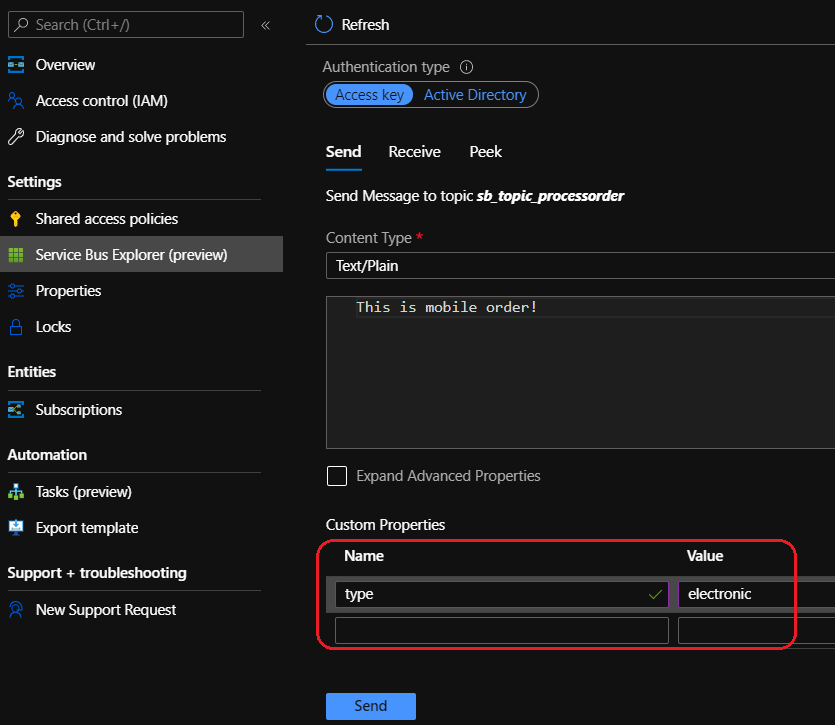Select Access key authentication type

(x=369, y=95)
